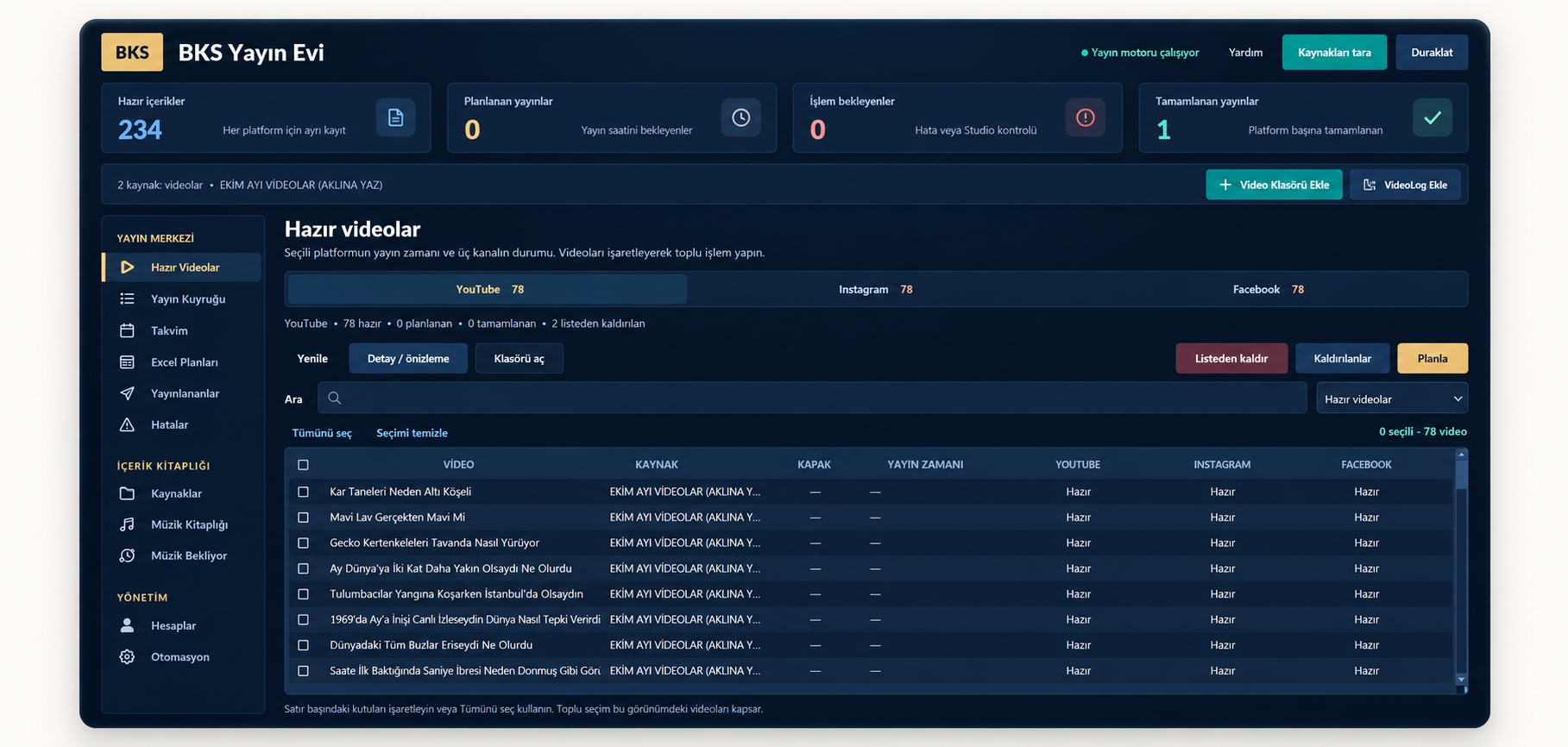1568x747 pixels.
Task: Open the Hazır videolar filter dropdown
Action: coord(1392,399)
